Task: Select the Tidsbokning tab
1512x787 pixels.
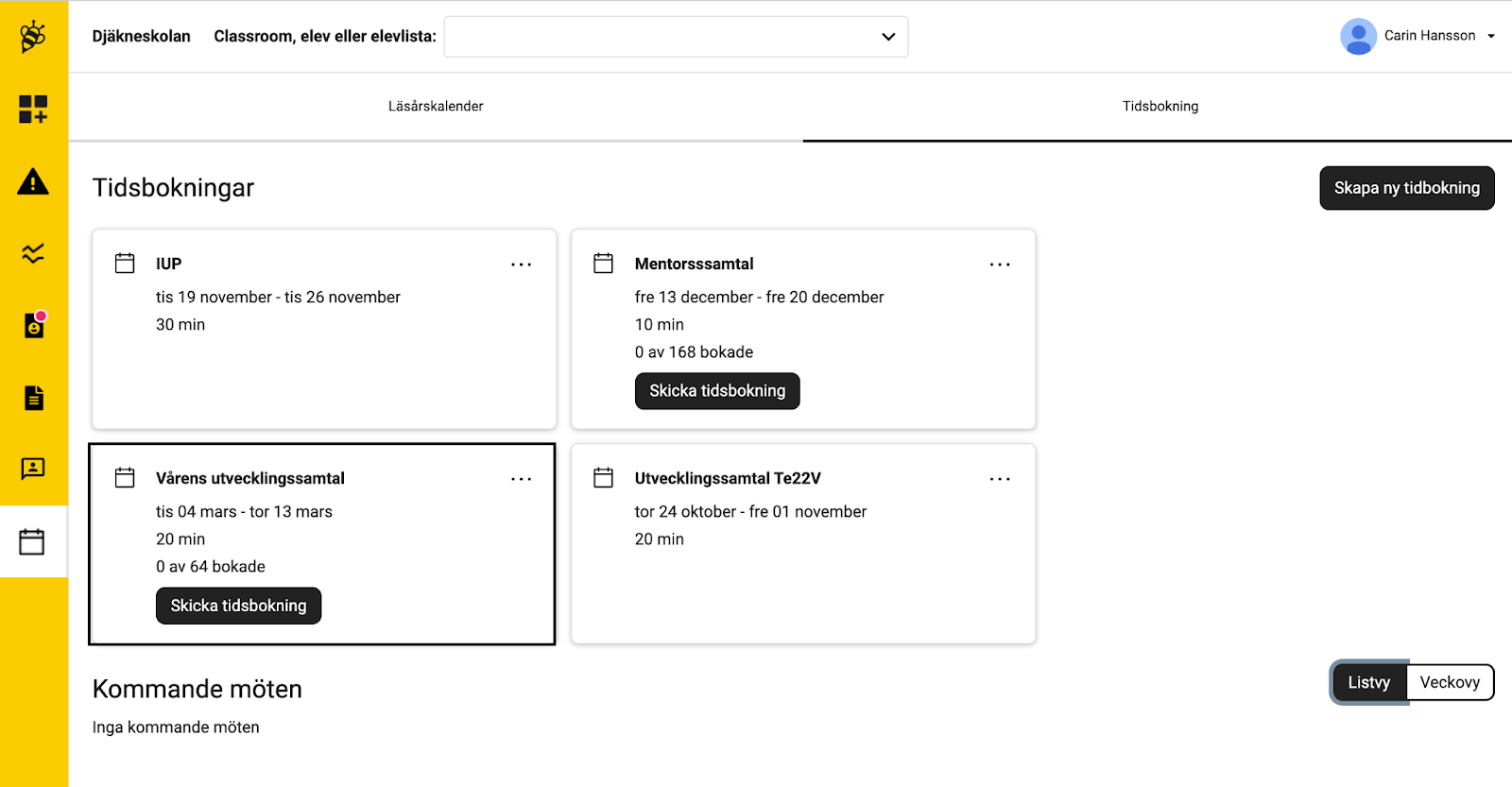Action: click(x=1160, y=107)
